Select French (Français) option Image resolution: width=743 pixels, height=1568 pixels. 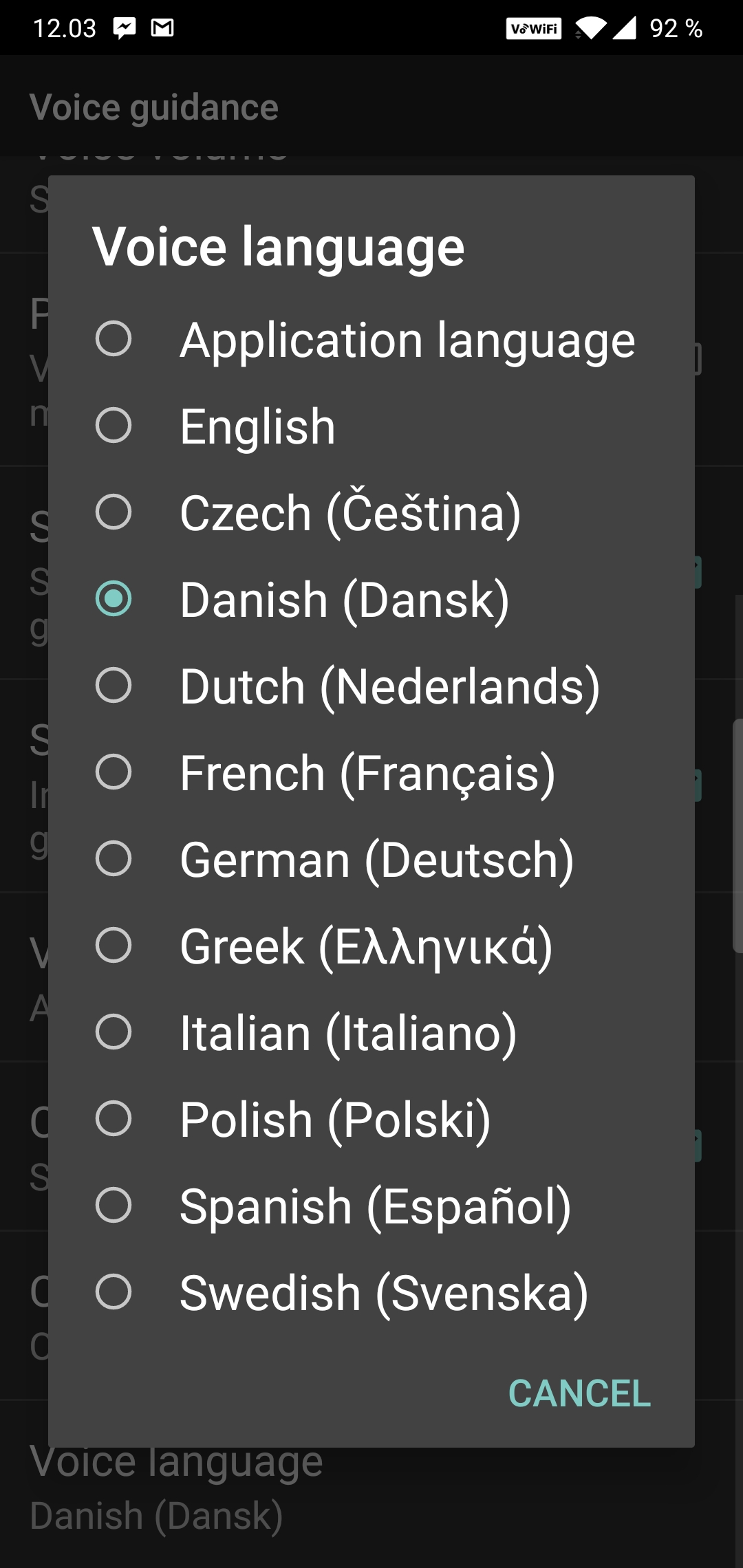tap(371, 772)
